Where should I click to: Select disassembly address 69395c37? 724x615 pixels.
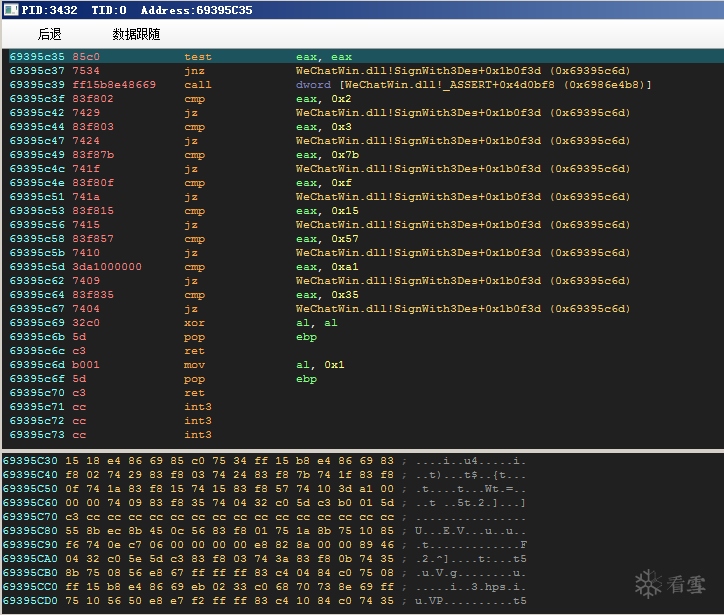(x=37, y=71)
